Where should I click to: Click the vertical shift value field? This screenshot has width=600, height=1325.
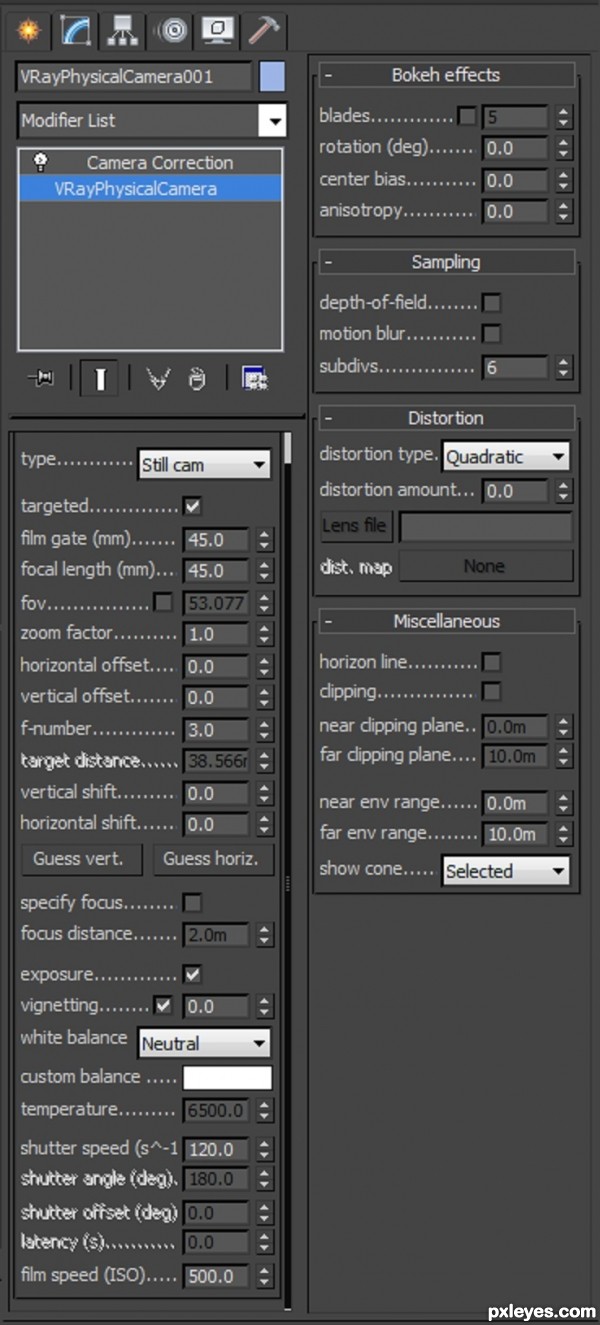[215, 793]
